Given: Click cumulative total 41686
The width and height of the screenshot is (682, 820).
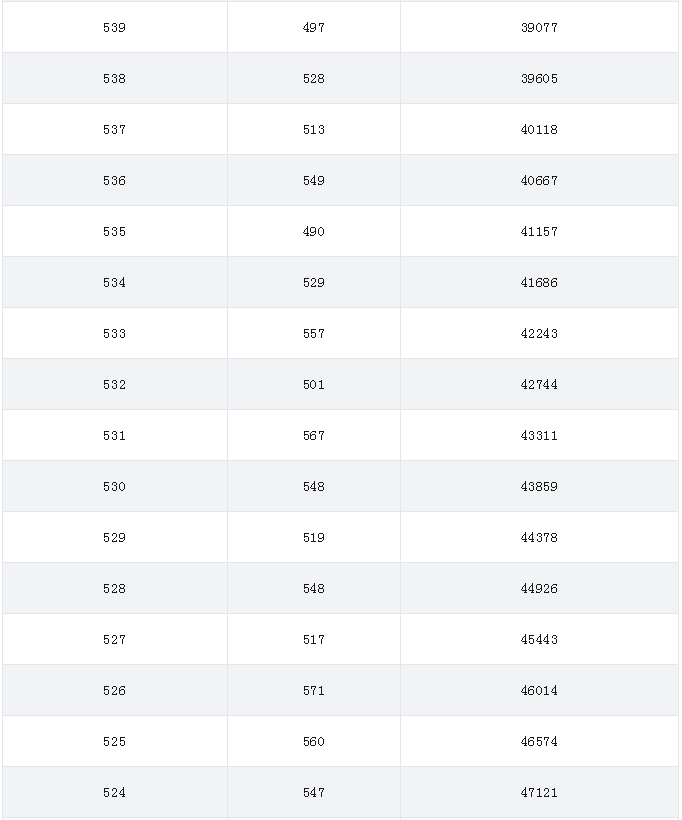Looking at the screenshot, I should click(539, 282).
